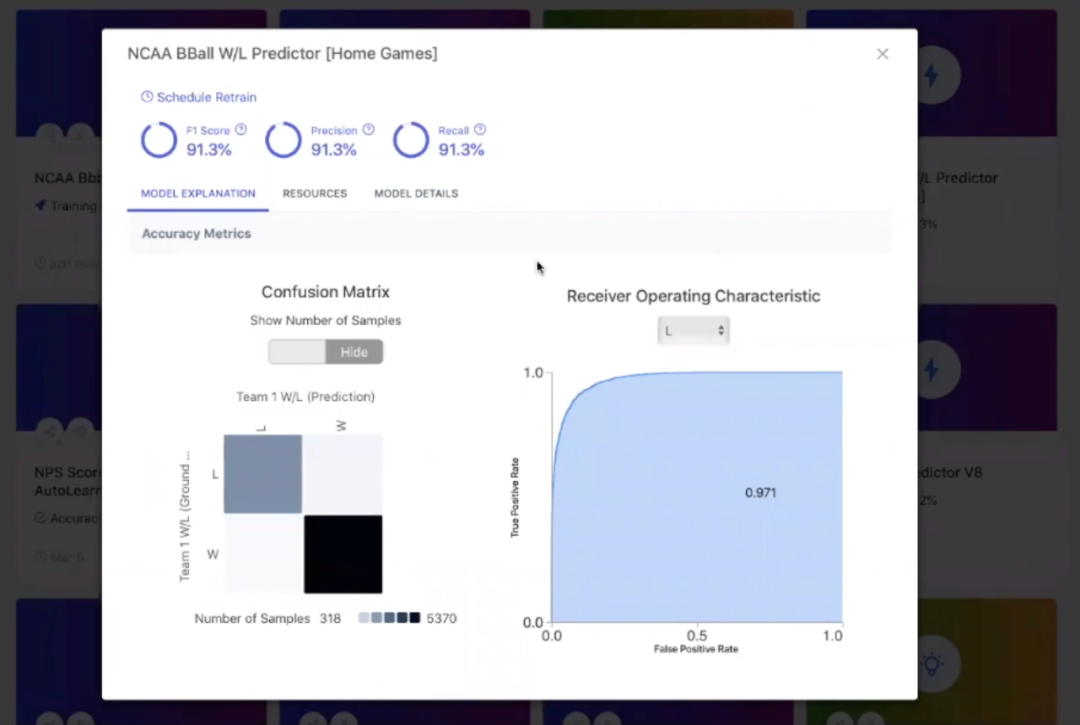
Task: Close the NCAA BBall predictor dialog
Action: [882, 54]
